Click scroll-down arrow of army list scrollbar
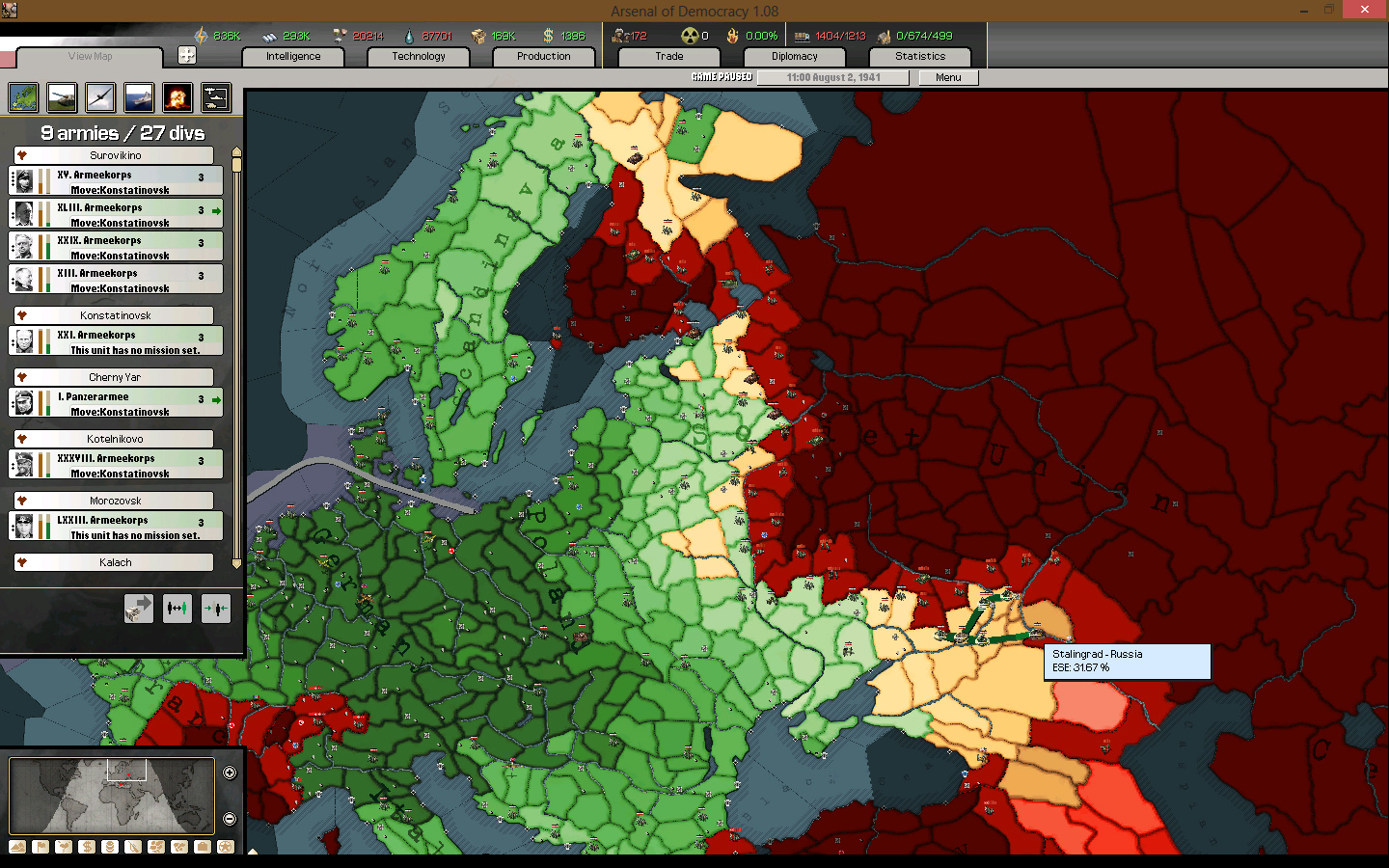The width and height of the screenshot is (1389, 868). pyautogui.click(x=236, y=564)
